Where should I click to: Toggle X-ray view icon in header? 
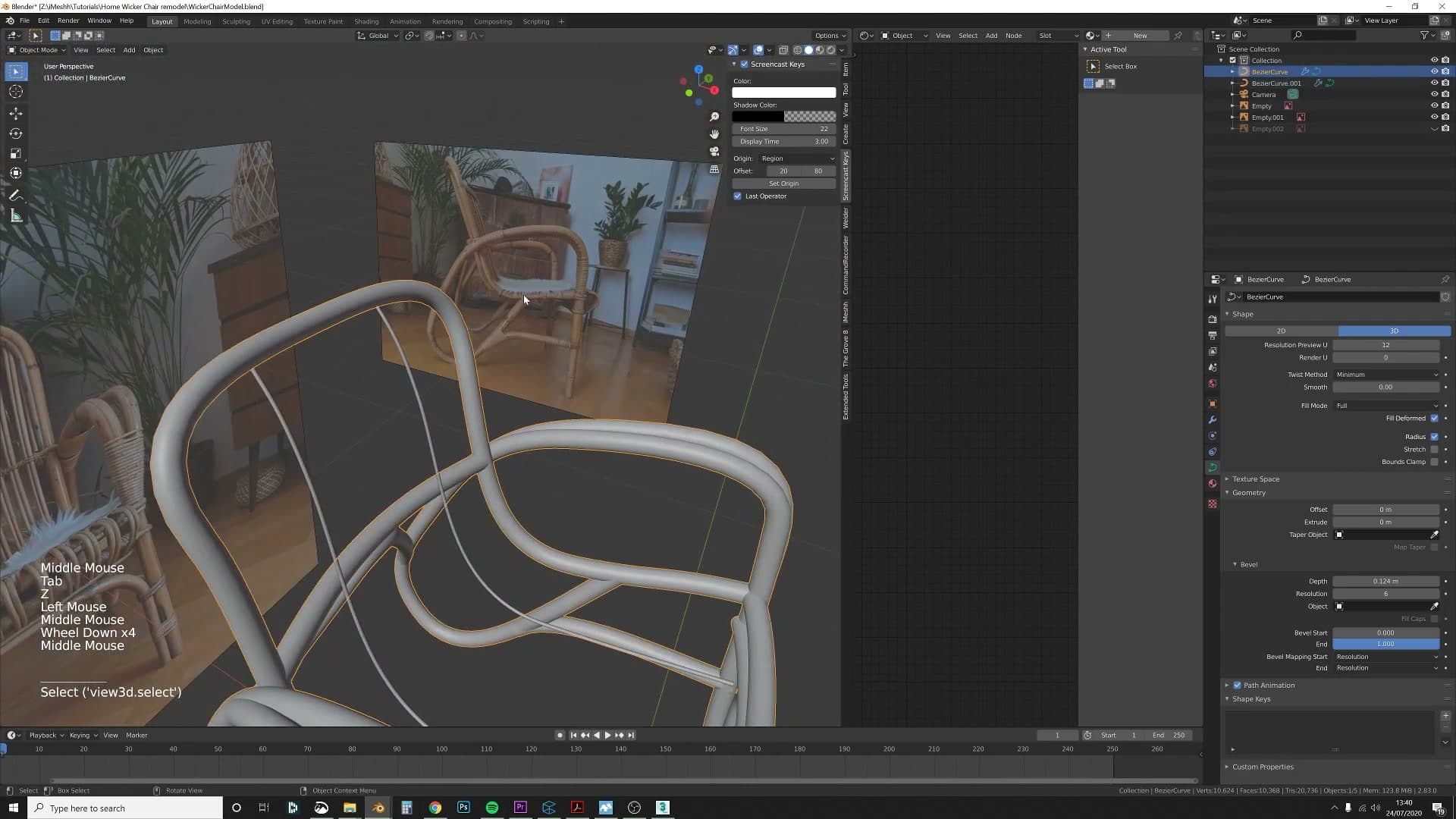[x=783, y=50]
